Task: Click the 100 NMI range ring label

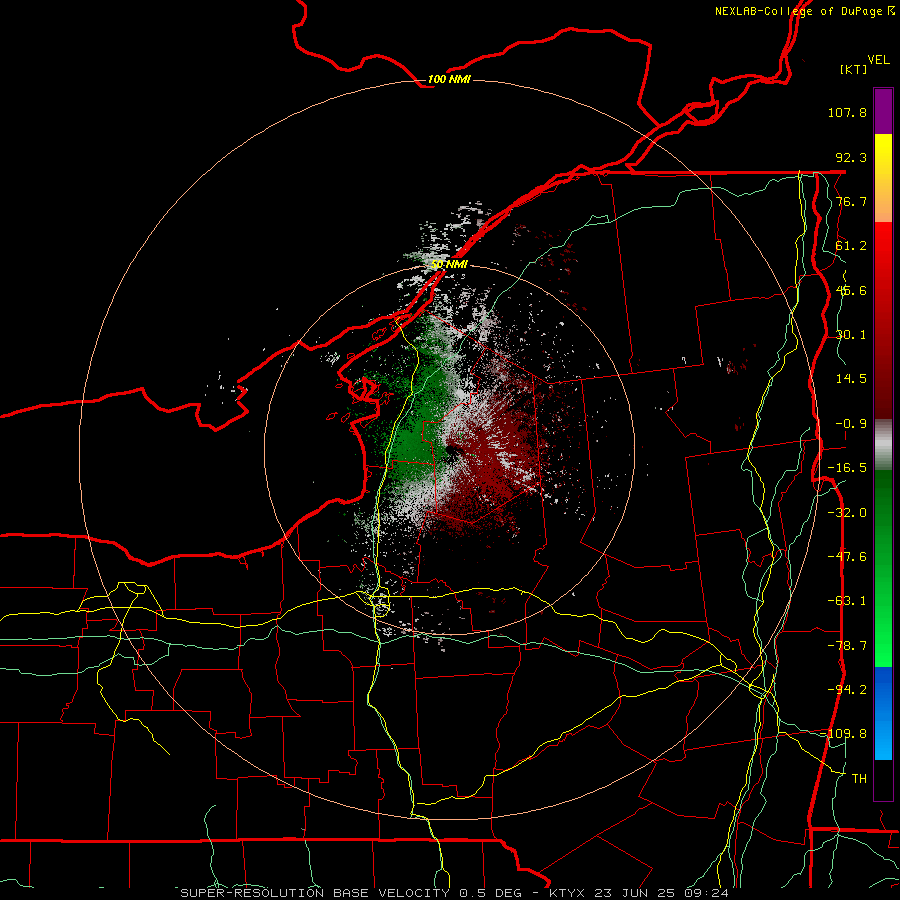Action: (x=449, y=79)
